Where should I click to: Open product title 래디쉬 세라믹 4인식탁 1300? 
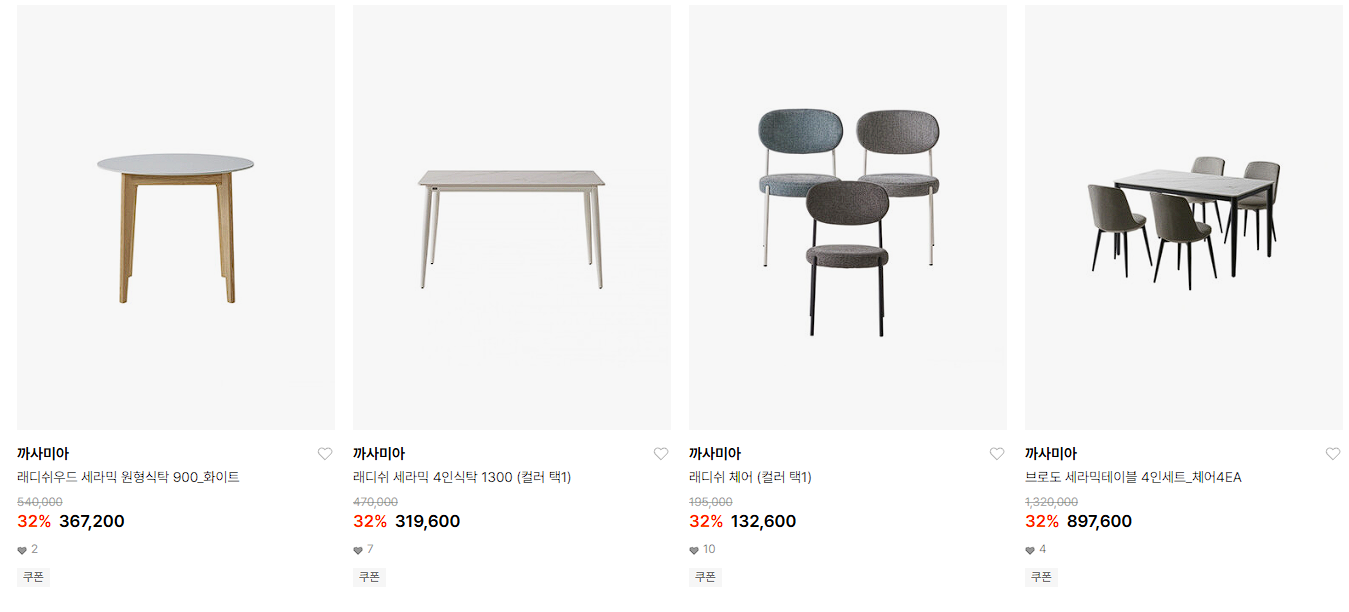462,478
